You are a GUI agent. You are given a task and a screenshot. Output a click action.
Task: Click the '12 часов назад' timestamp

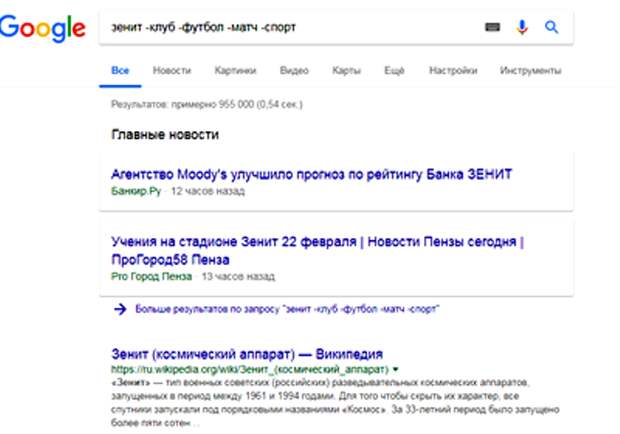pos(208,191)
